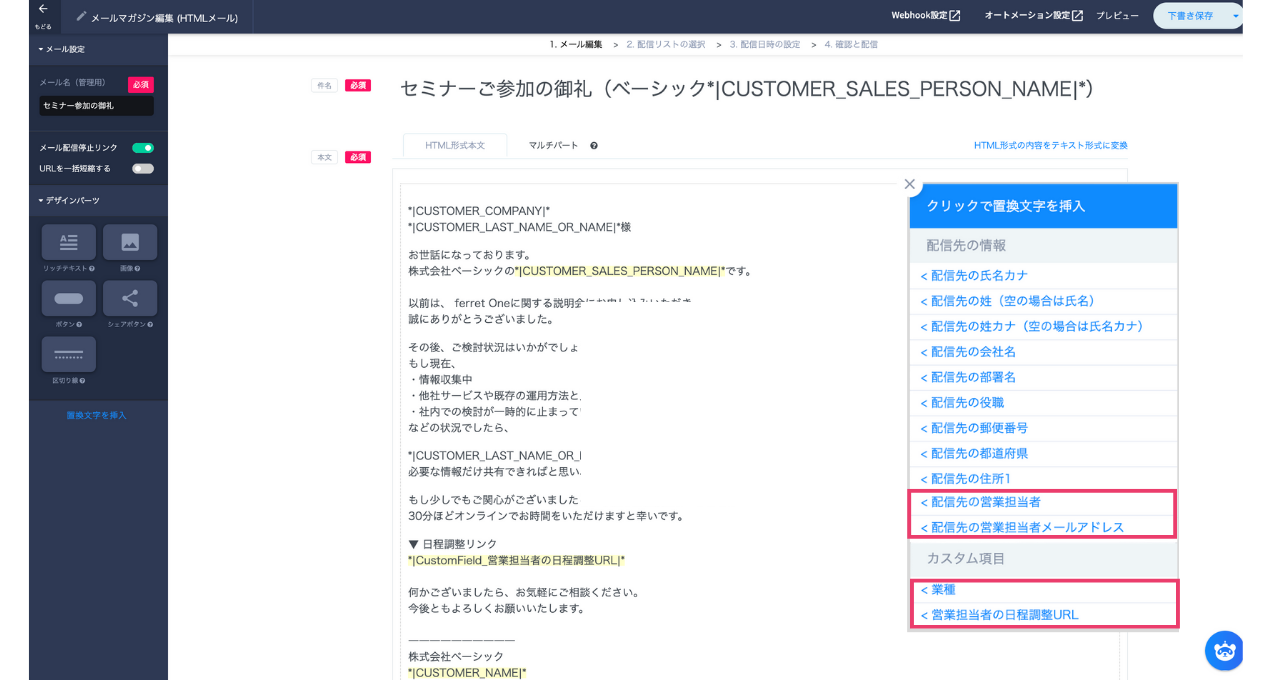1280x680 pixels.
Task: Insert the シェアボタン share part
Action: pos(130,298)
